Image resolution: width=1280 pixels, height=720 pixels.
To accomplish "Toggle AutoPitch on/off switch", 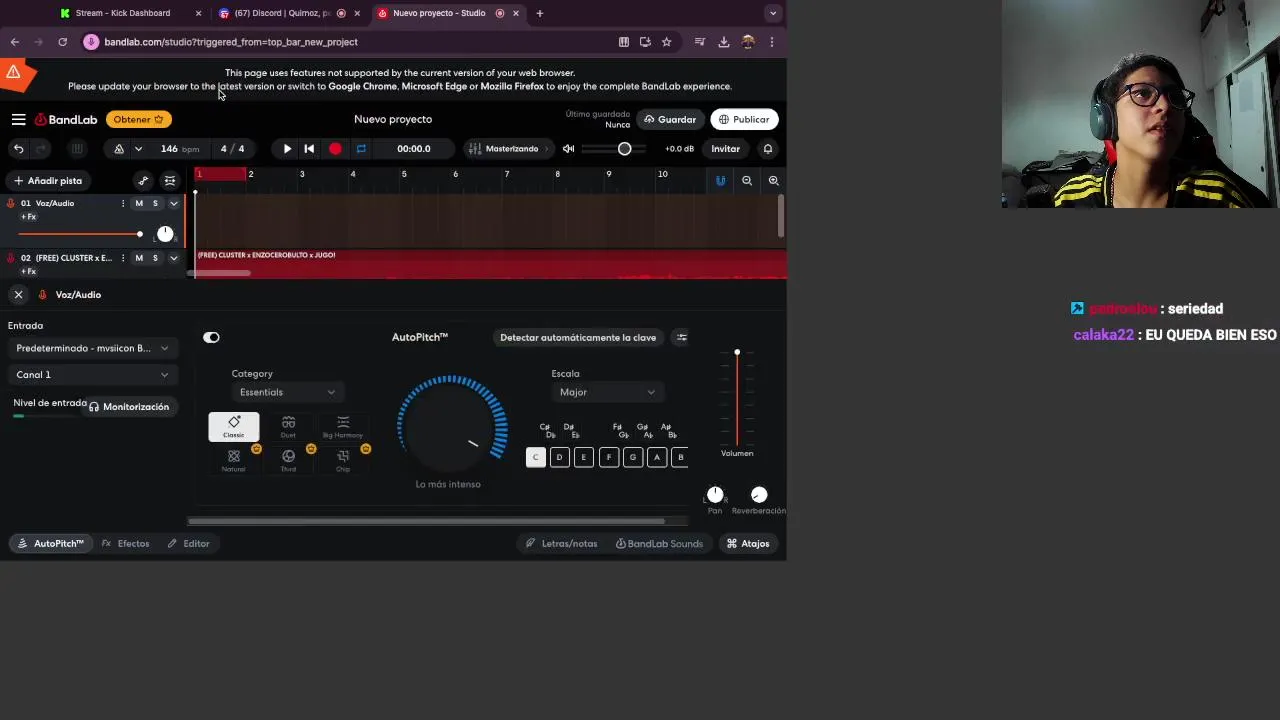I will 211,338.
